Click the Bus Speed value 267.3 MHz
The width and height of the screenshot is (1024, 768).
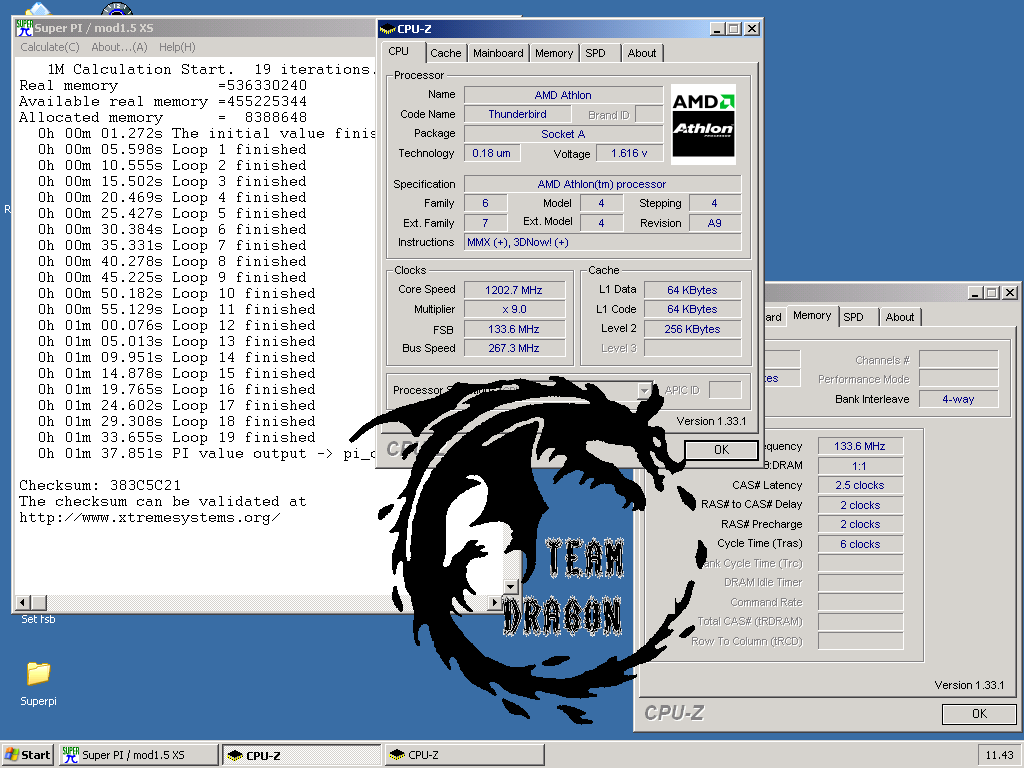pyautogui.click(x=514, y=348)
